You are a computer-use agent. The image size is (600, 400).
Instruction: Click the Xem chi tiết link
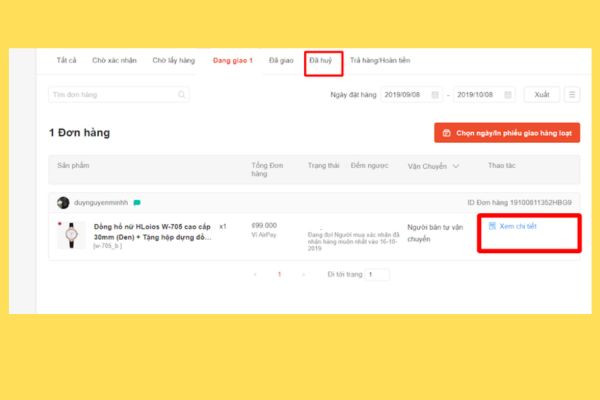coord(518,226)
